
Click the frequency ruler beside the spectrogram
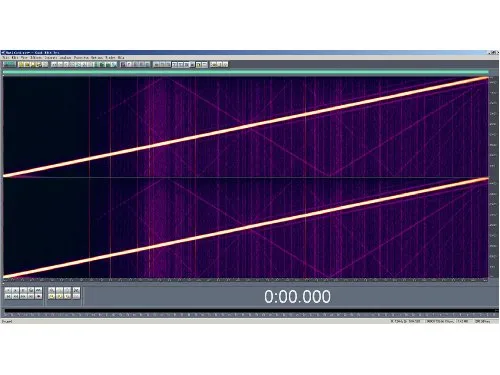tap(493, 177)
